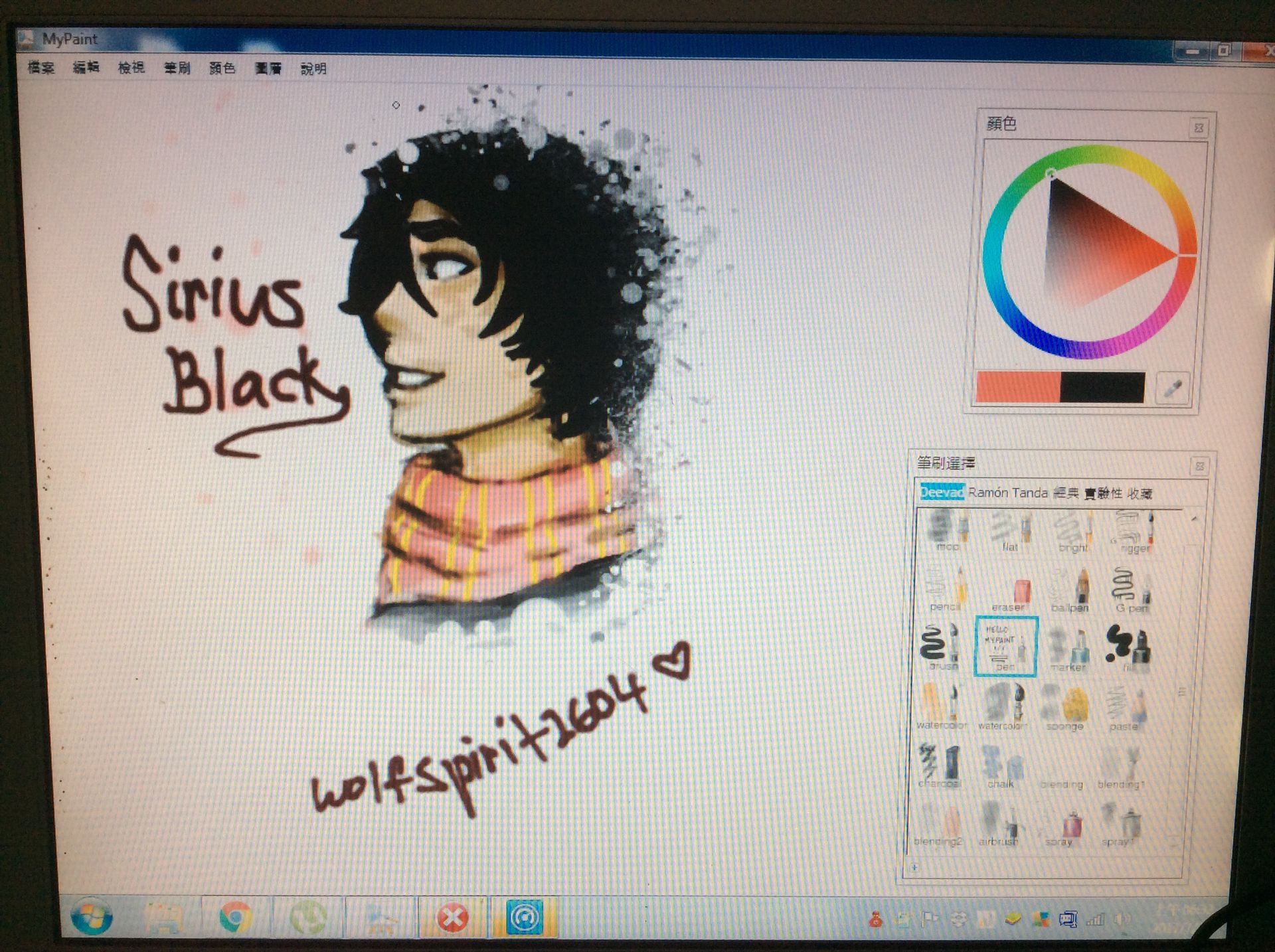Open the 圖層 menu
This screenshot has height=952, width=1275.
pos(268,68)
